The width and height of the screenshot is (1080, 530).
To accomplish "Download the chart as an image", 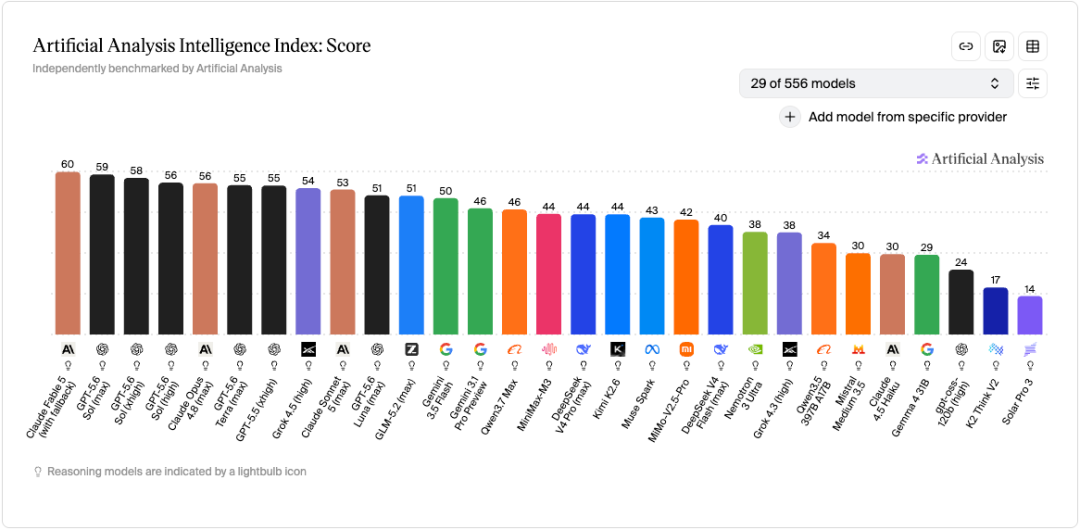I will coord(999,46).
